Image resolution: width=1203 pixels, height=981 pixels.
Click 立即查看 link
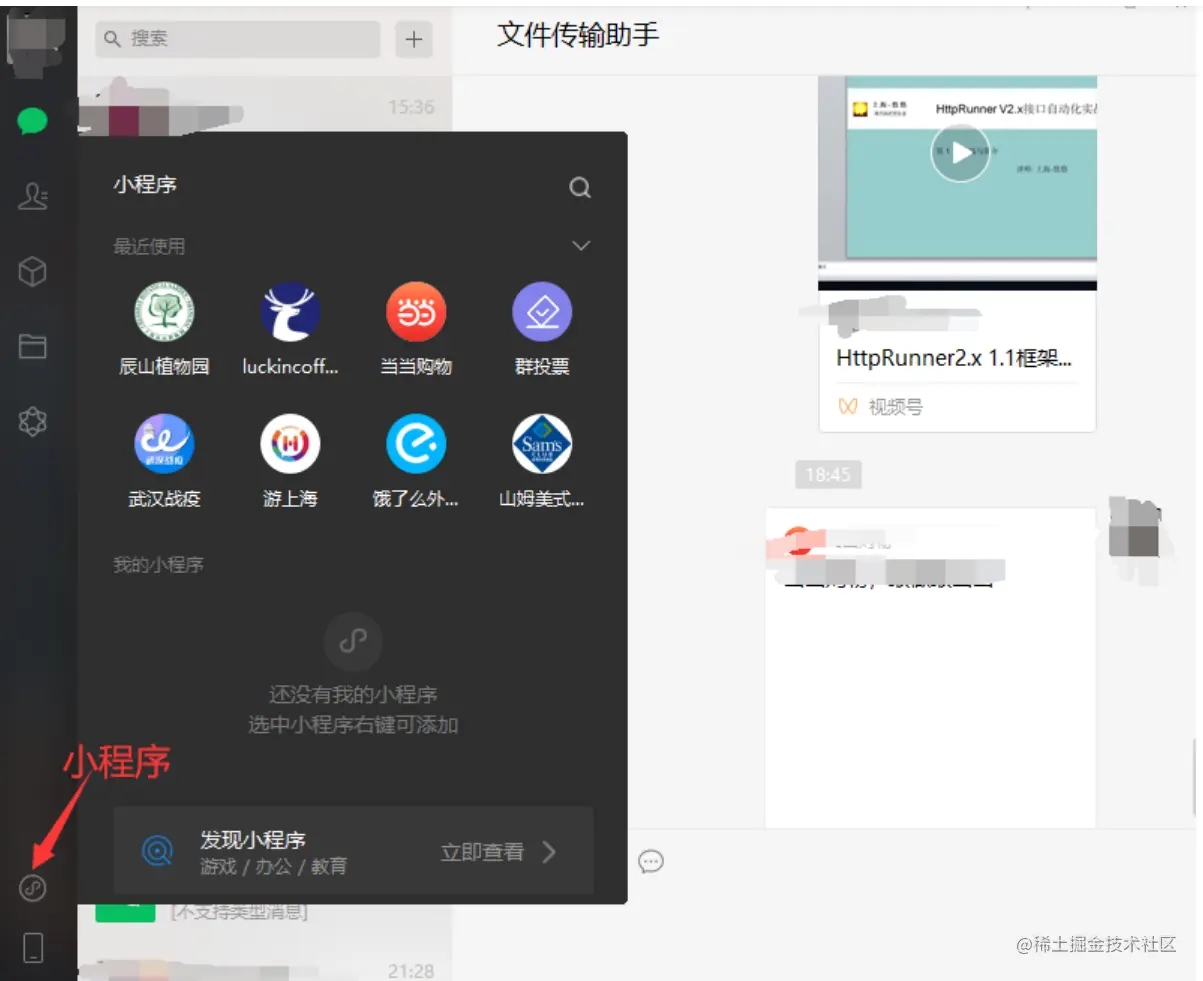tap(482, 852)
